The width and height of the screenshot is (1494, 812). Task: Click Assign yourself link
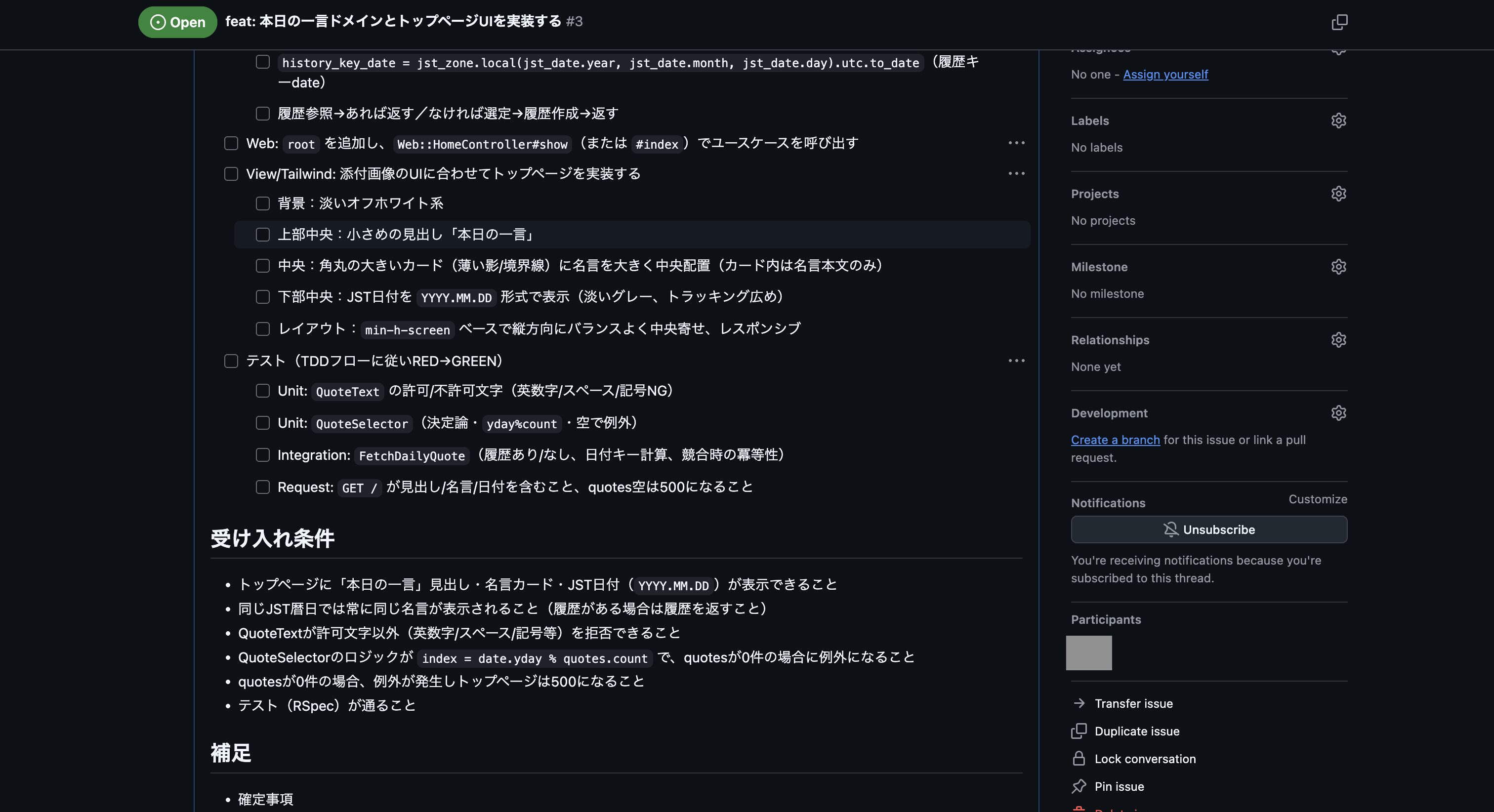[x=1165, y=74]
